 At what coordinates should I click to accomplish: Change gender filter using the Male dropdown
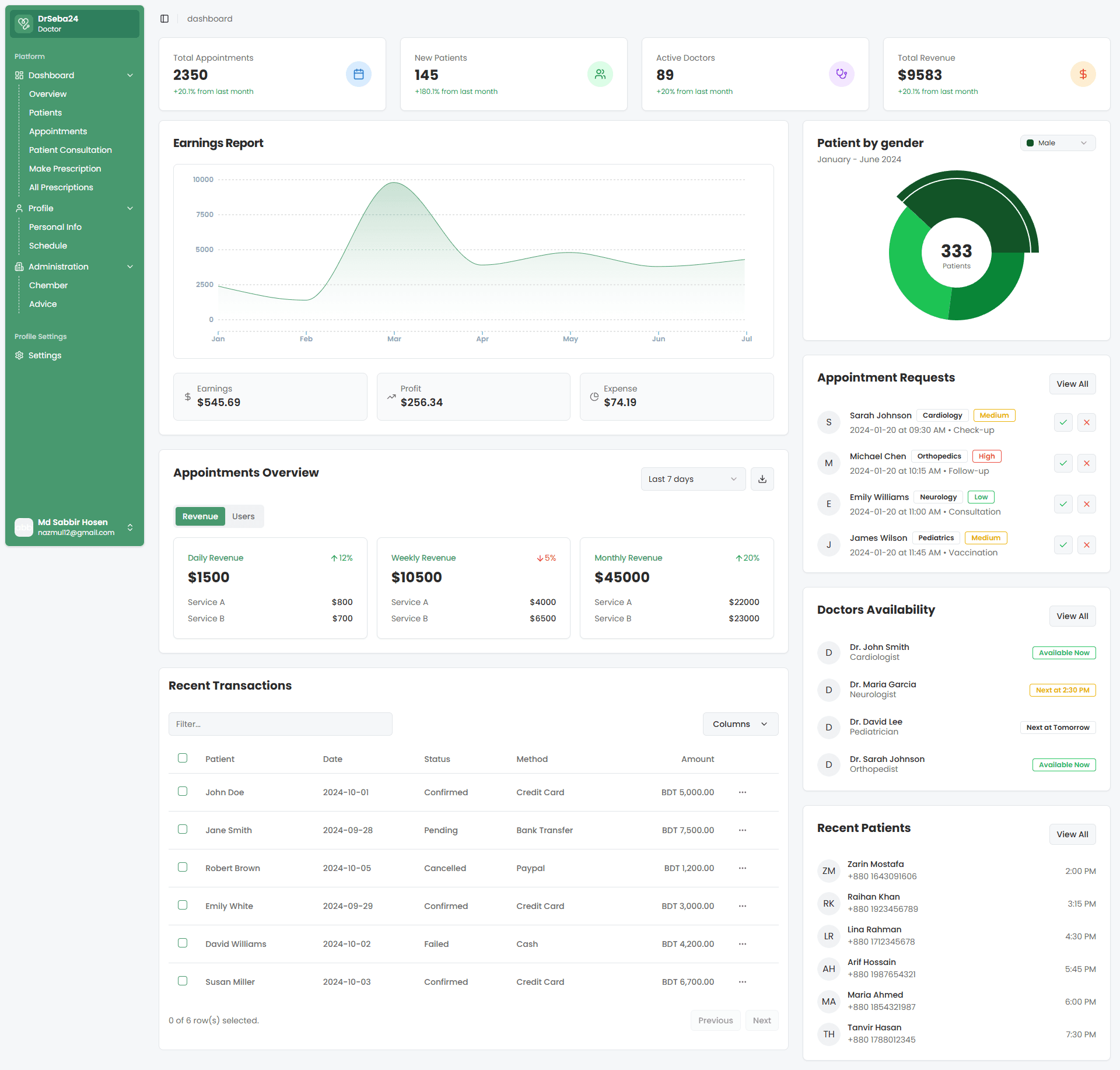point(1057,142)
